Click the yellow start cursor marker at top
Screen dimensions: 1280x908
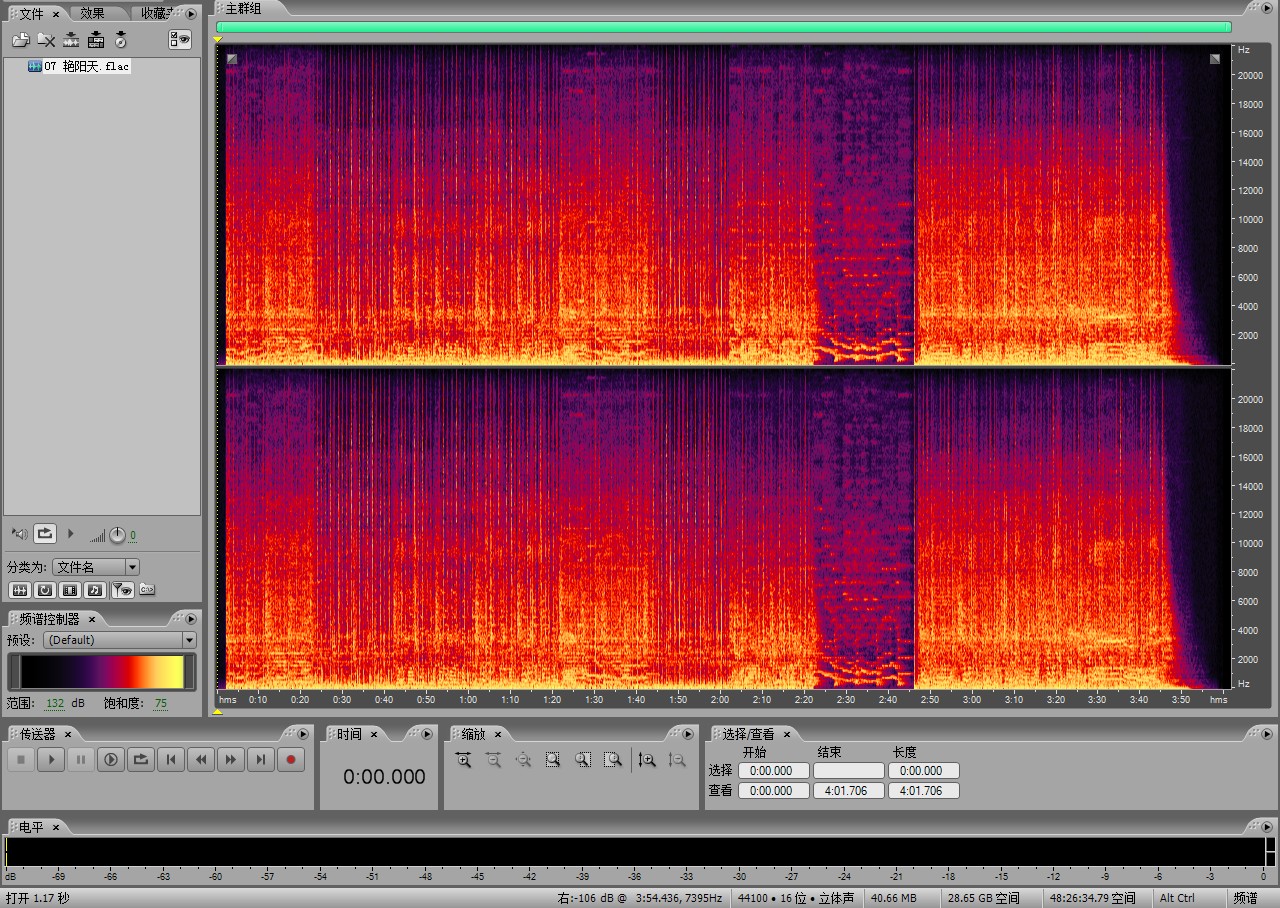[x=217, y=39]
